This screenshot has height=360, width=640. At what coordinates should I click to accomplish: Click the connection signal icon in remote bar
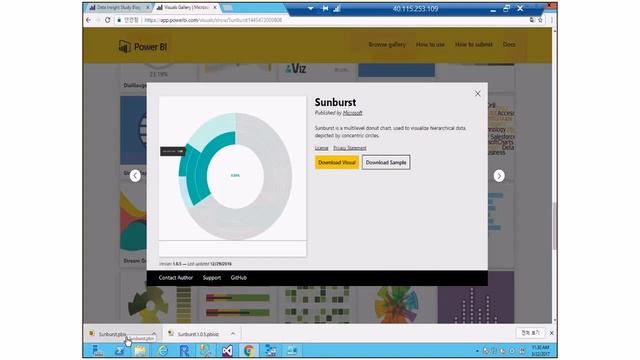337,8
